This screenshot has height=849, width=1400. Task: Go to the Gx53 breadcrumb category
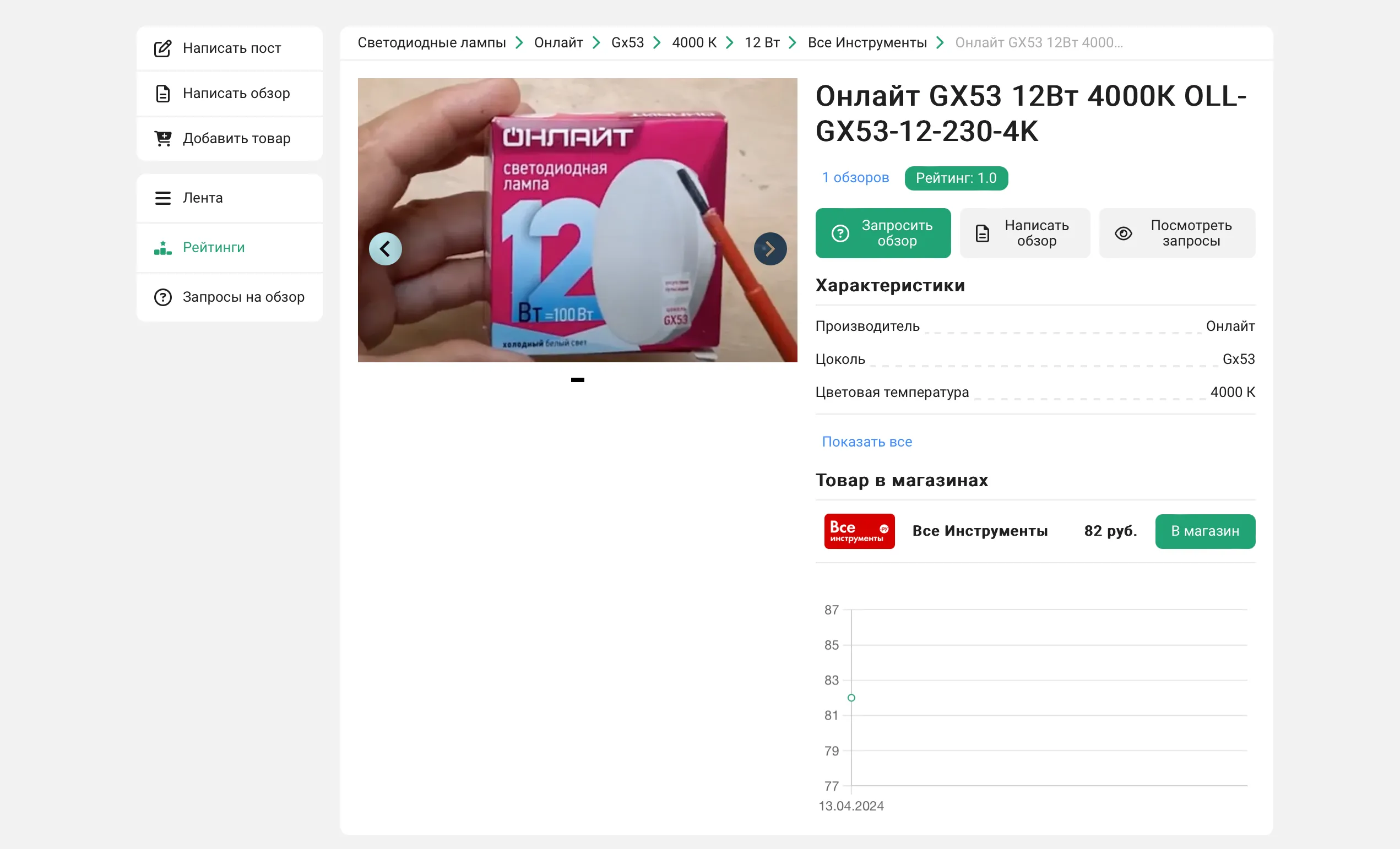tap(627, 42)
